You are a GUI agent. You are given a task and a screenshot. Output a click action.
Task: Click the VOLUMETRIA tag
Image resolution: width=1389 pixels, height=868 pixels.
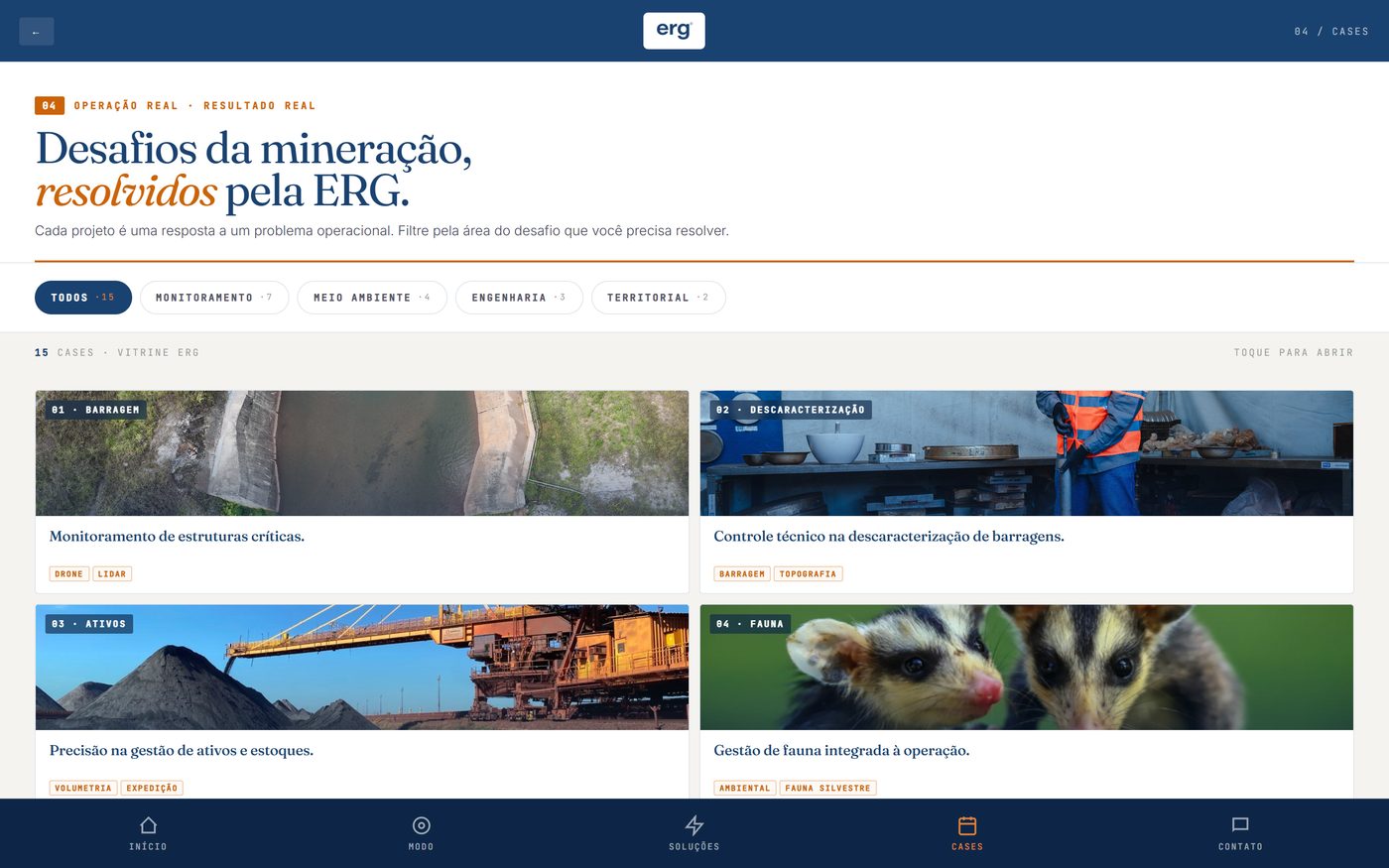coord(83,789)
